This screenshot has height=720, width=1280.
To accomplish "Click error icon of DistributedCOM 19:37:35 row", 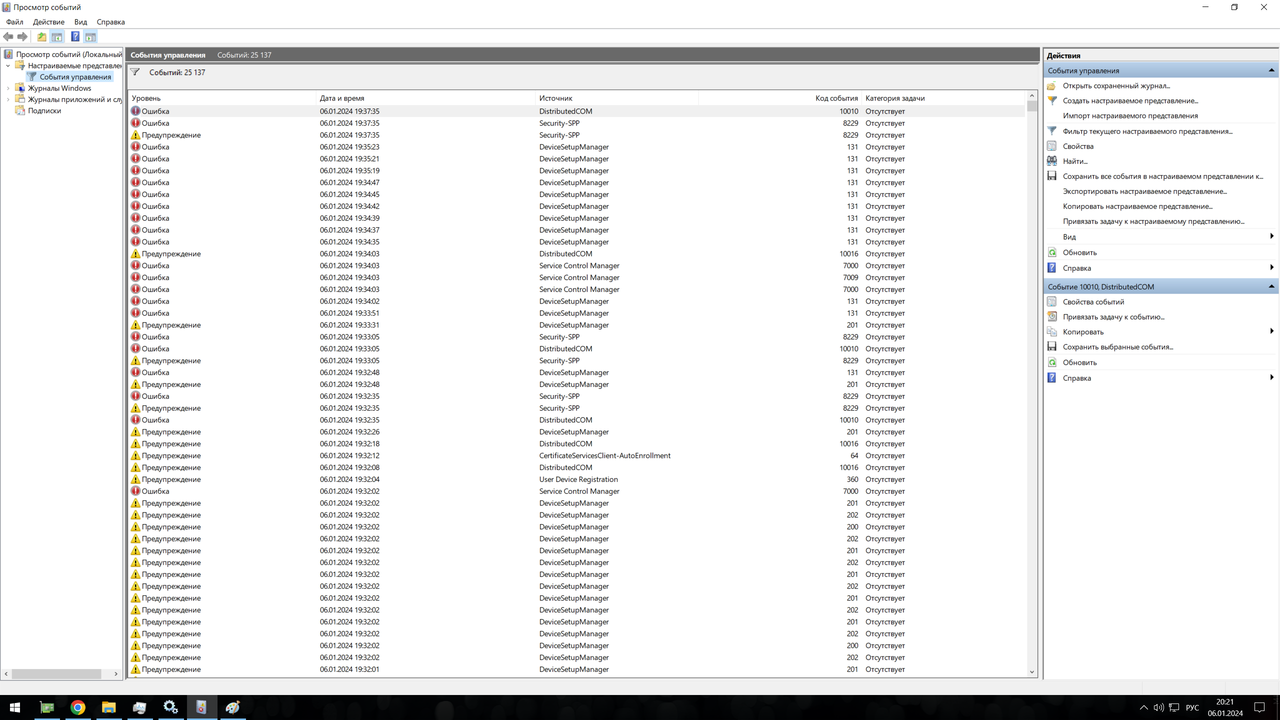I will click(x=136, y=111).
